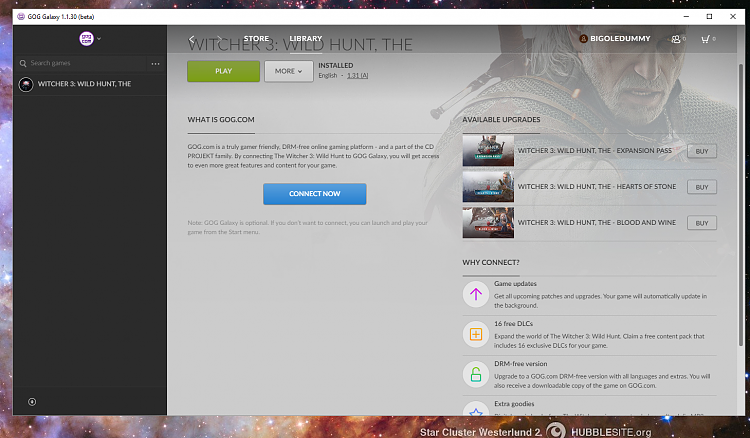Click the 'WHAT IS GOG.COM' heading
The image size is (750, 438).
[221, 120]
